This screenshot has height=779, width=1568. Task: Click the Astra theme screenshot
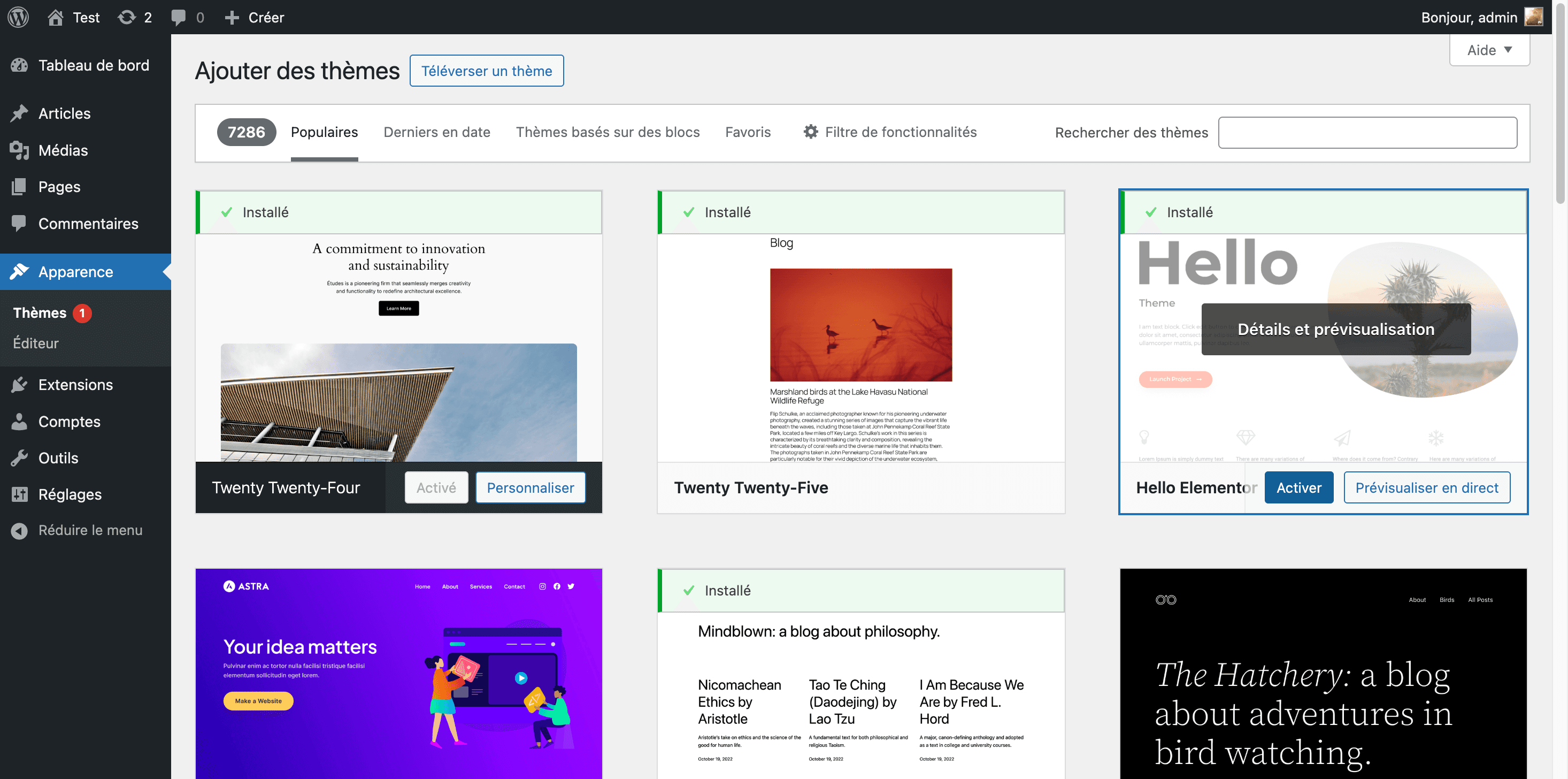[x=399, y=674]
